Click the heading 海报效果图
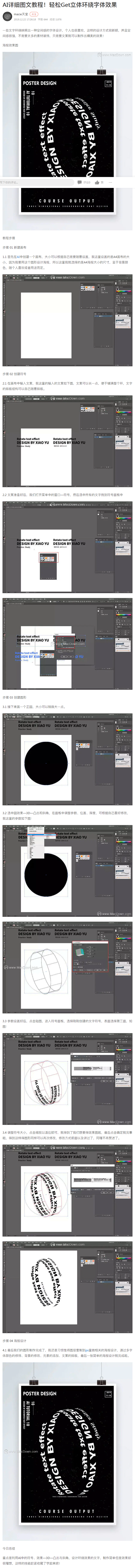The height and width of the screenshot is (1568, 135). tap(10, 45)
